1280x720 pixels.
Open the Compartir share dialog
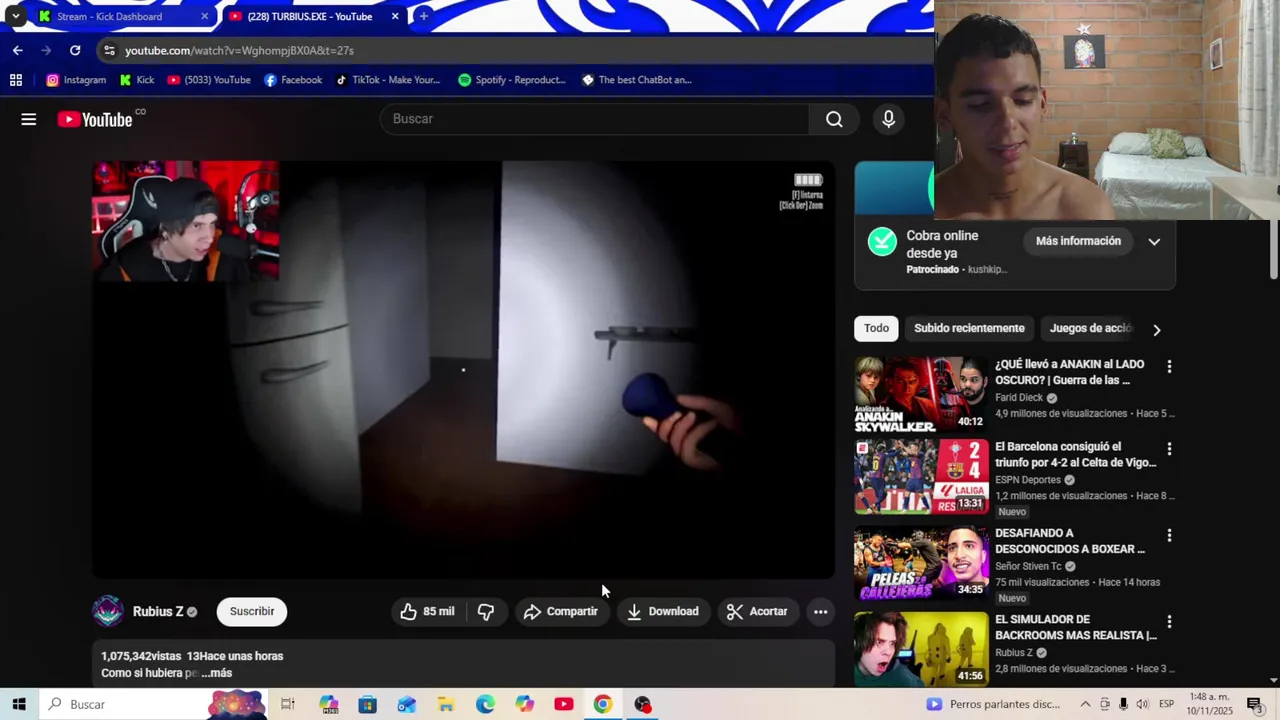point(561,611)
